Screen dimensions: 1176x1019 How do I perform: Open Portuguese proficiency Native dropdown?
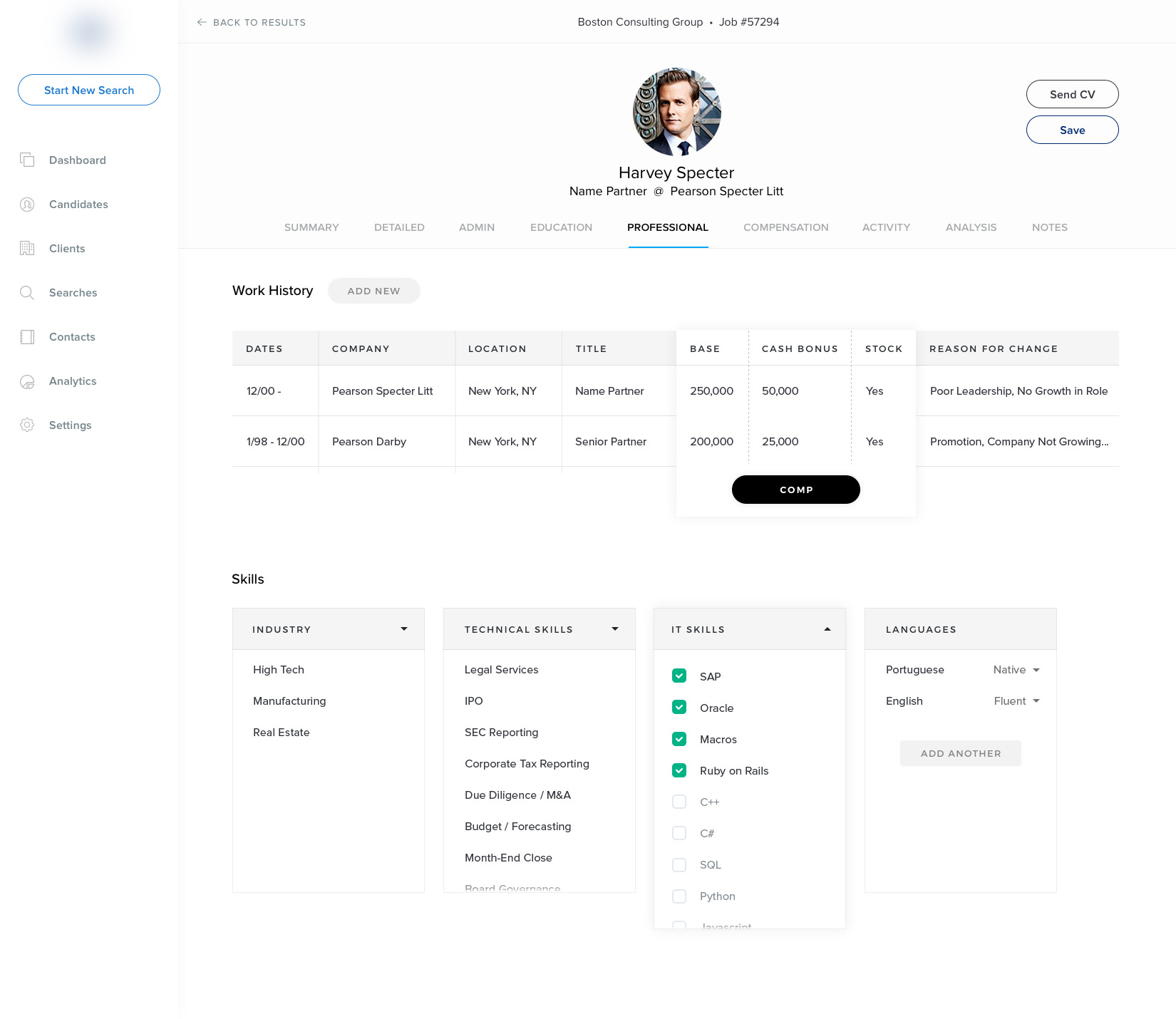pyautogui.click(x=1016, y=670)
